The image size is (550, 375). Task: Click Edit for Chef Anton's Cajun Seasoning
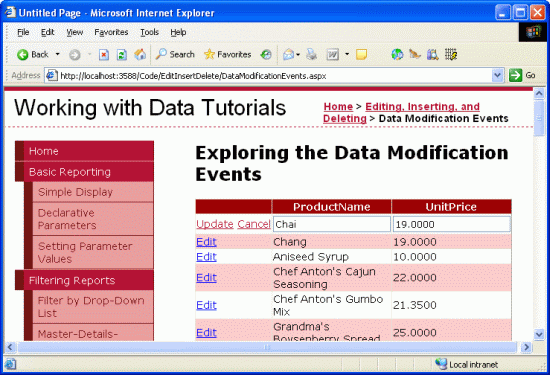206,277
